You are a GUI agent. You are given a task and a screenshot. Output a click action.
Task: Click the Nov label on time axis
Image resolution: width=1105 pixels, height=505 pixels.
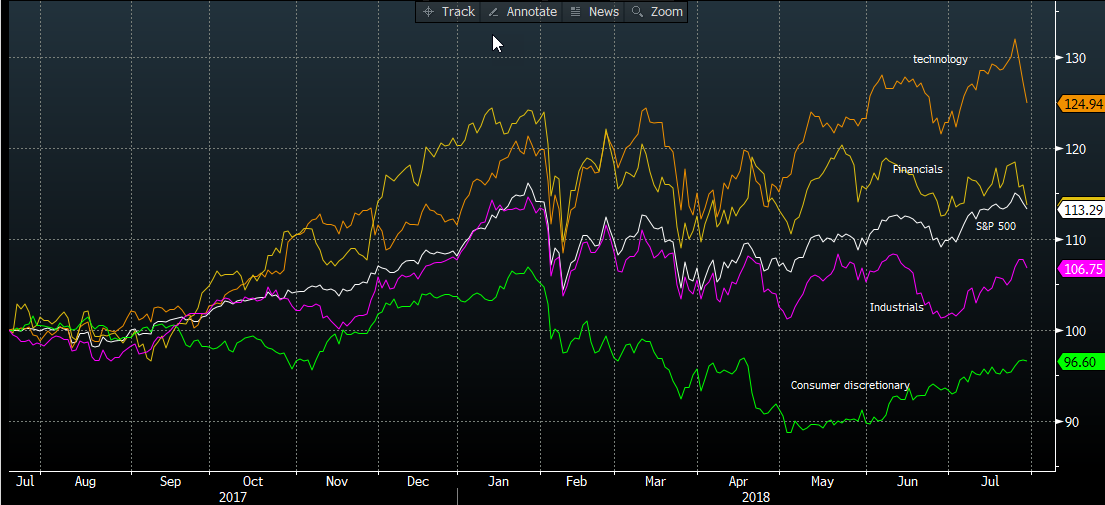click(x=337, y=482)
